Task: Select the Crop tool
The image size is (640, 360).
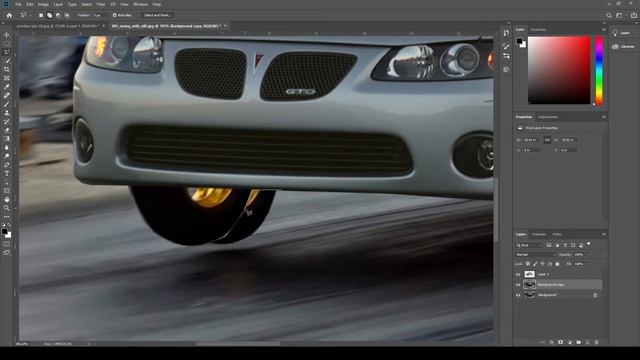Action: coord(7,69)
